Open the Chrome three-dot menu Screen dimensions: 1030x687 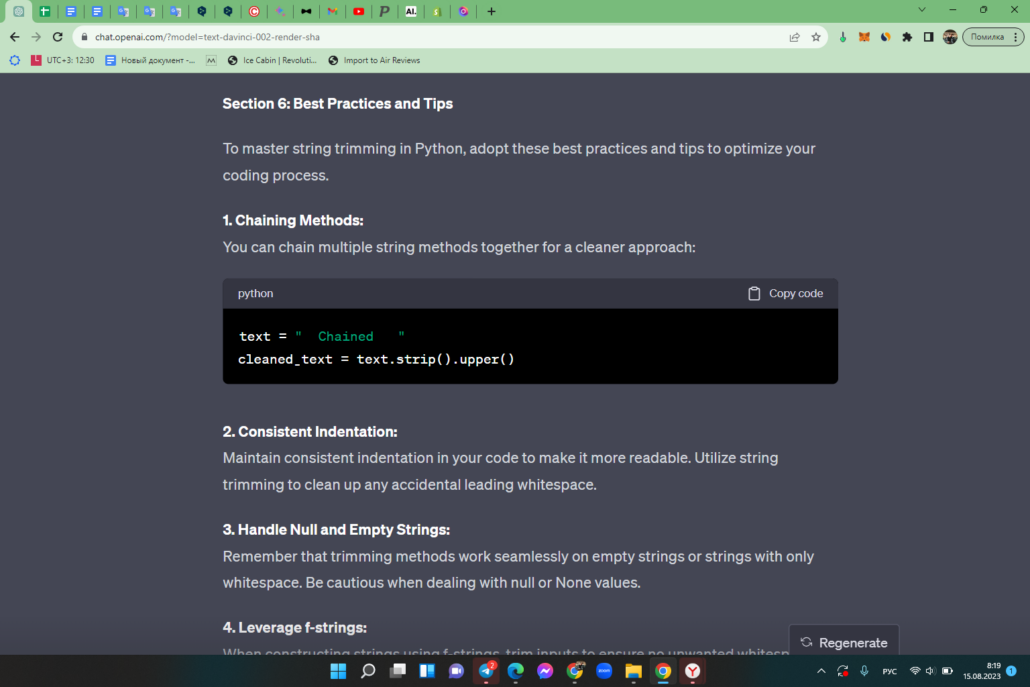pos(1016,37)
